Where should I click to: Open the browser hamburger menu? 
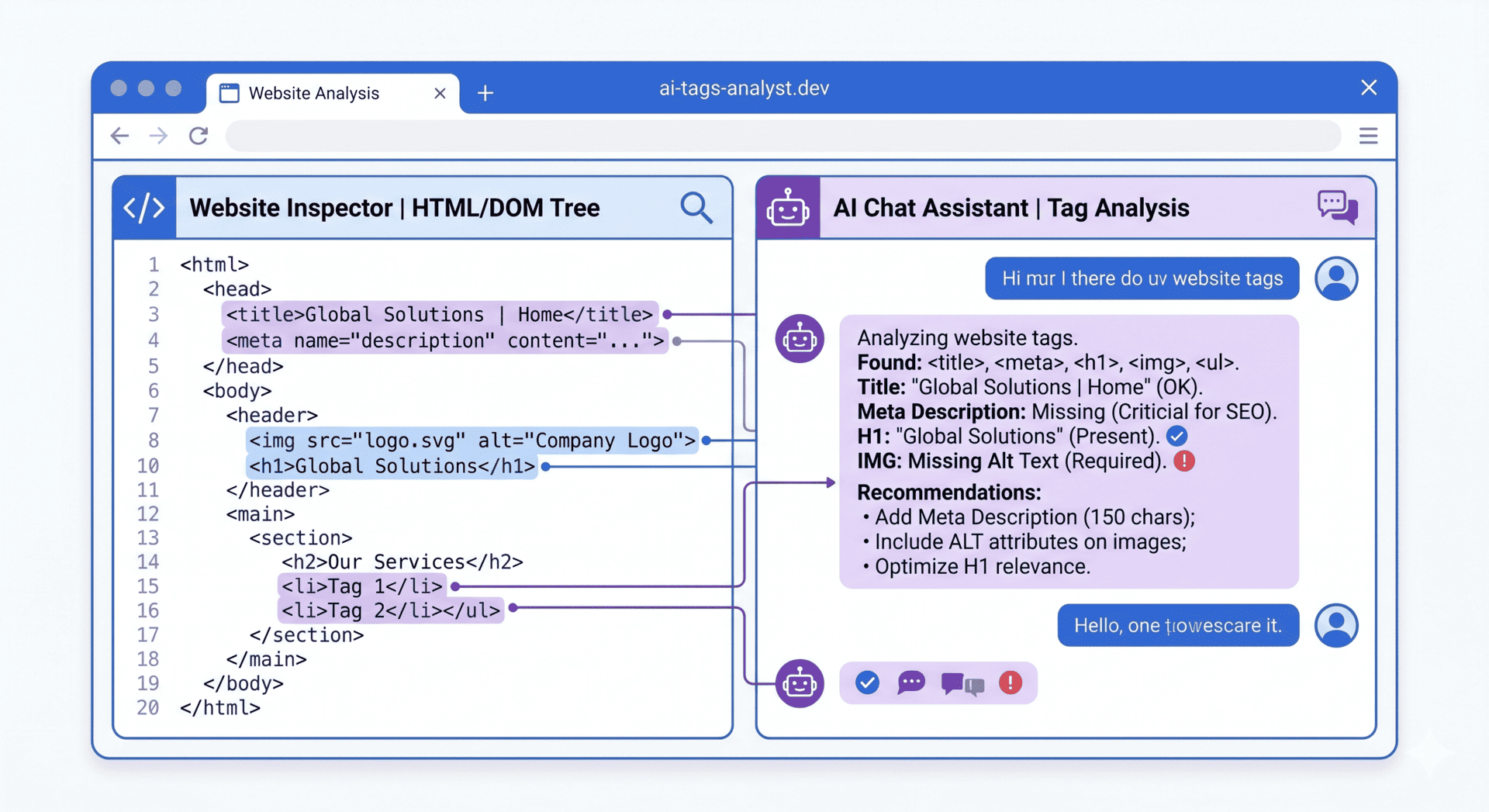pos(1368,136)
